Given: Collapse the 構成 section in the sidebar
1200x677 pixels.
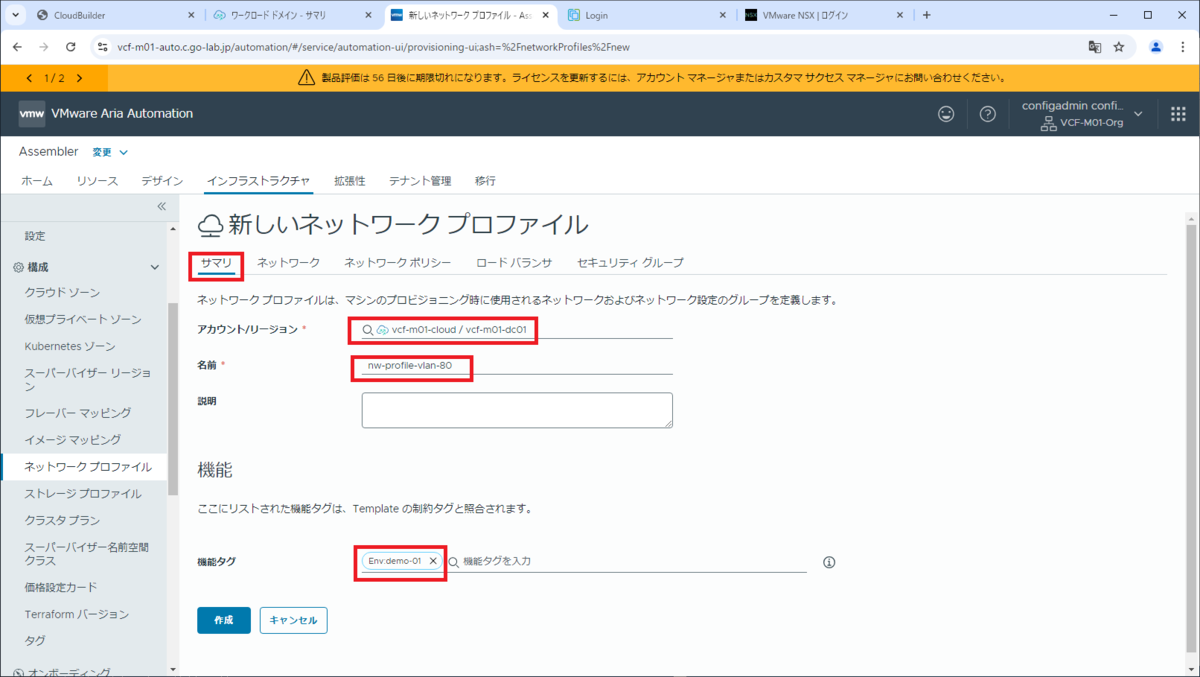Looking at the screenshot, I should [154, 267].
